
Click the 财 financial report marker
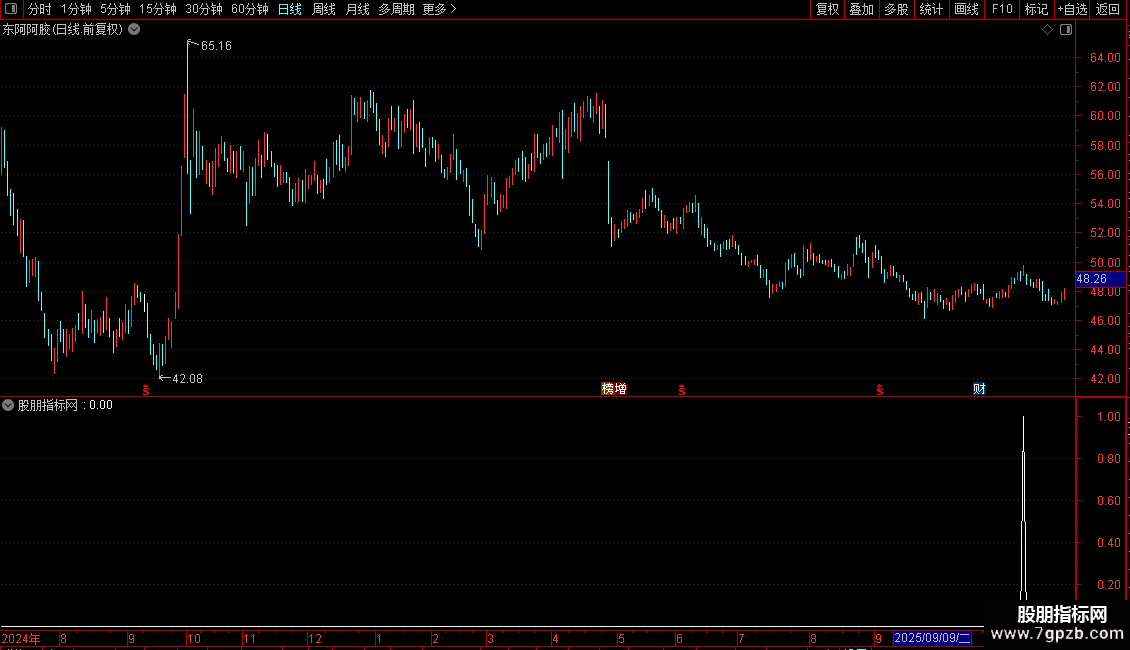979,389
